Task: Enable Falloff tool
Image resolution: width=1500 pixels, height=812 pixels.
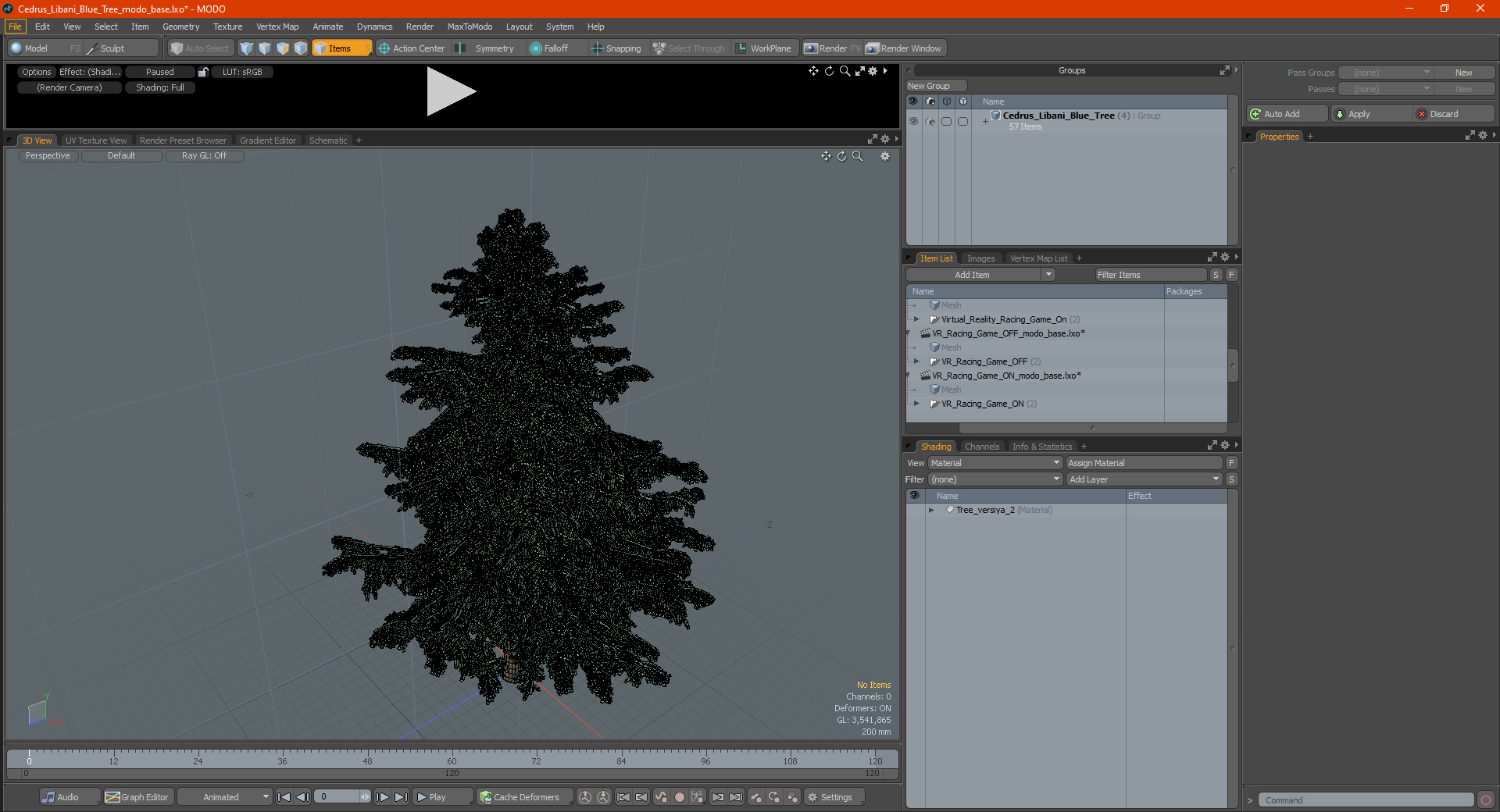Action: coord(550,48)
